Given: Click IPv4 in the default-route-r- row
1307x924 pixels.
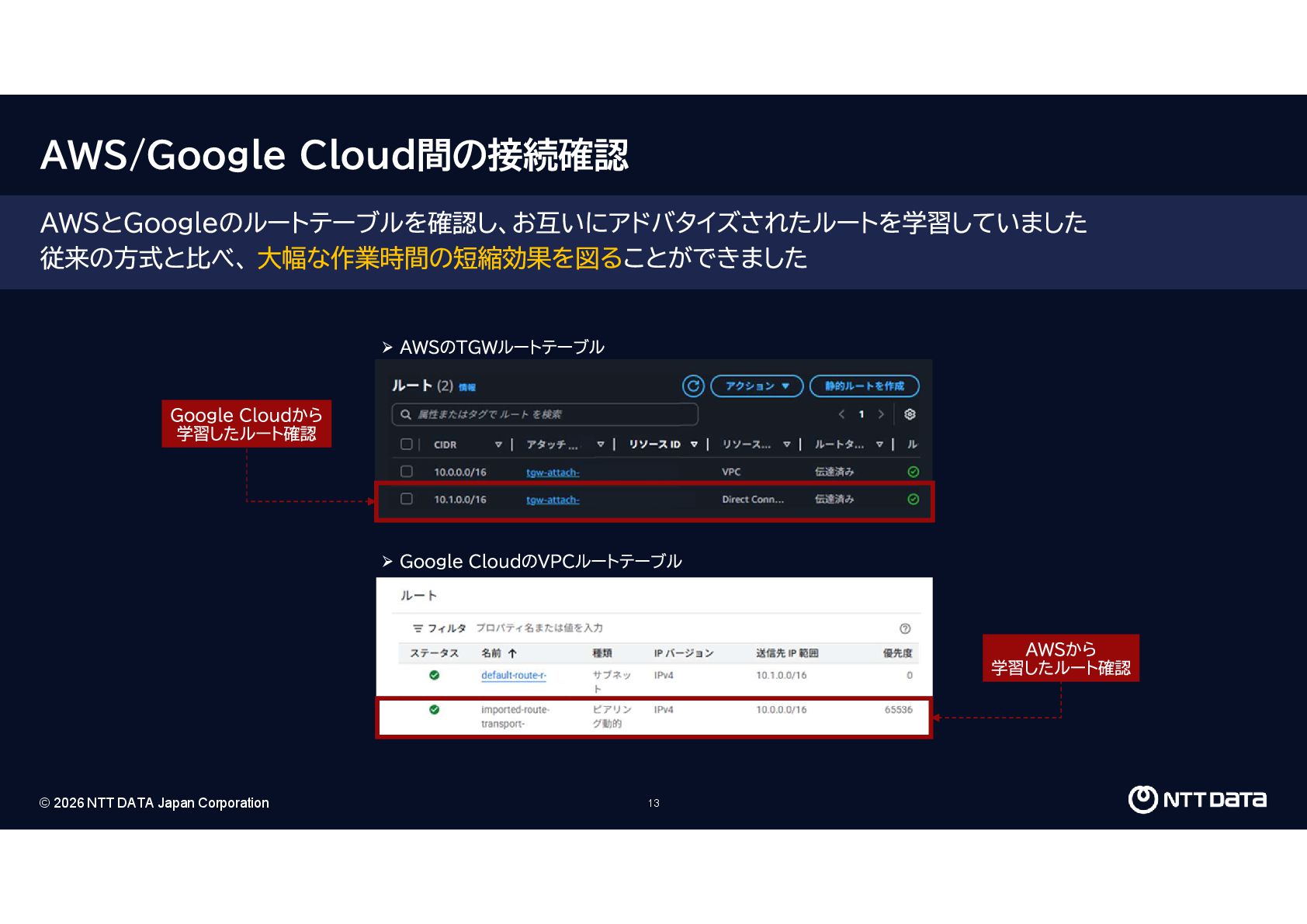Looking at the screenshot, I should click(x=664, y=675).
